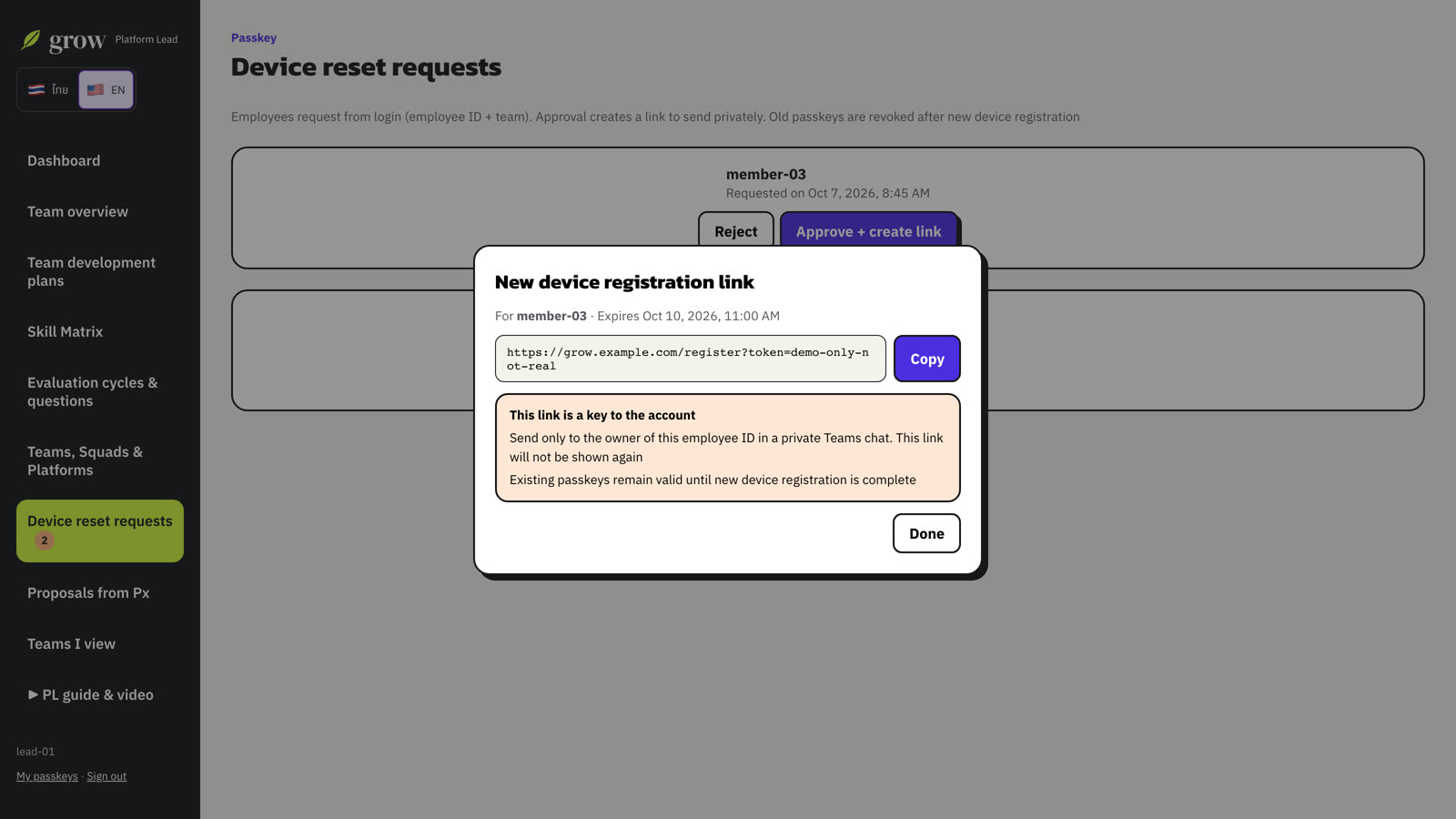The width and height of the screenshot is (1456, 819).
Task: Reject member-03 request
Action: (735, 231)
